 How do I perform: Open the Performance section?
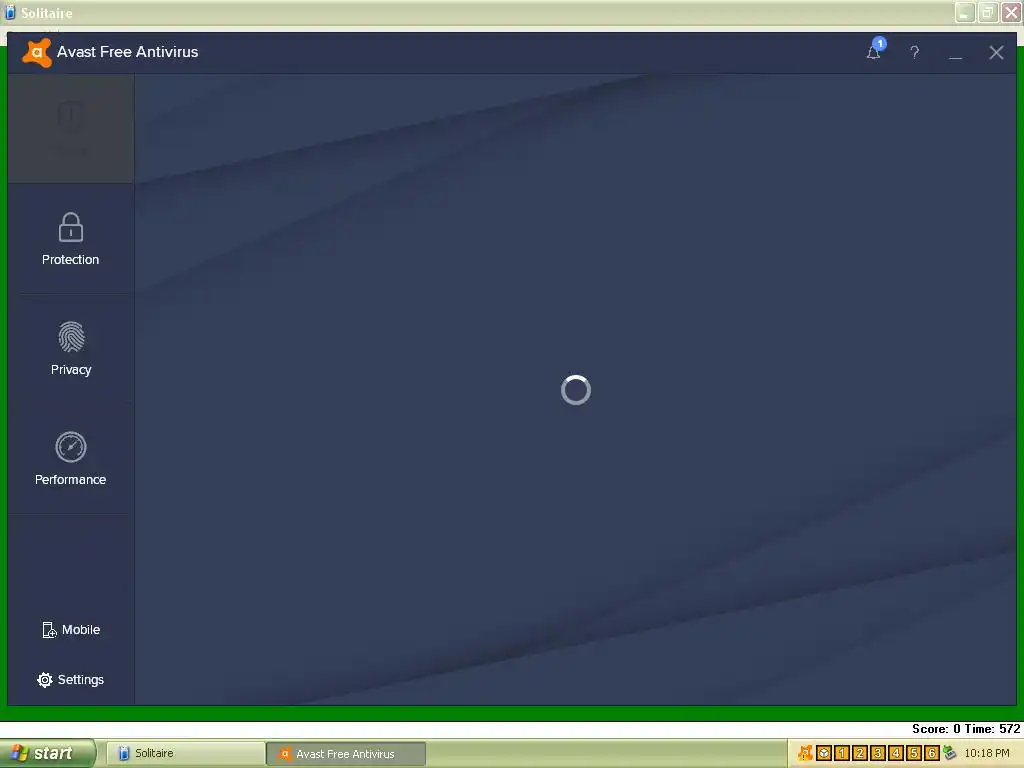pos(71,458)
